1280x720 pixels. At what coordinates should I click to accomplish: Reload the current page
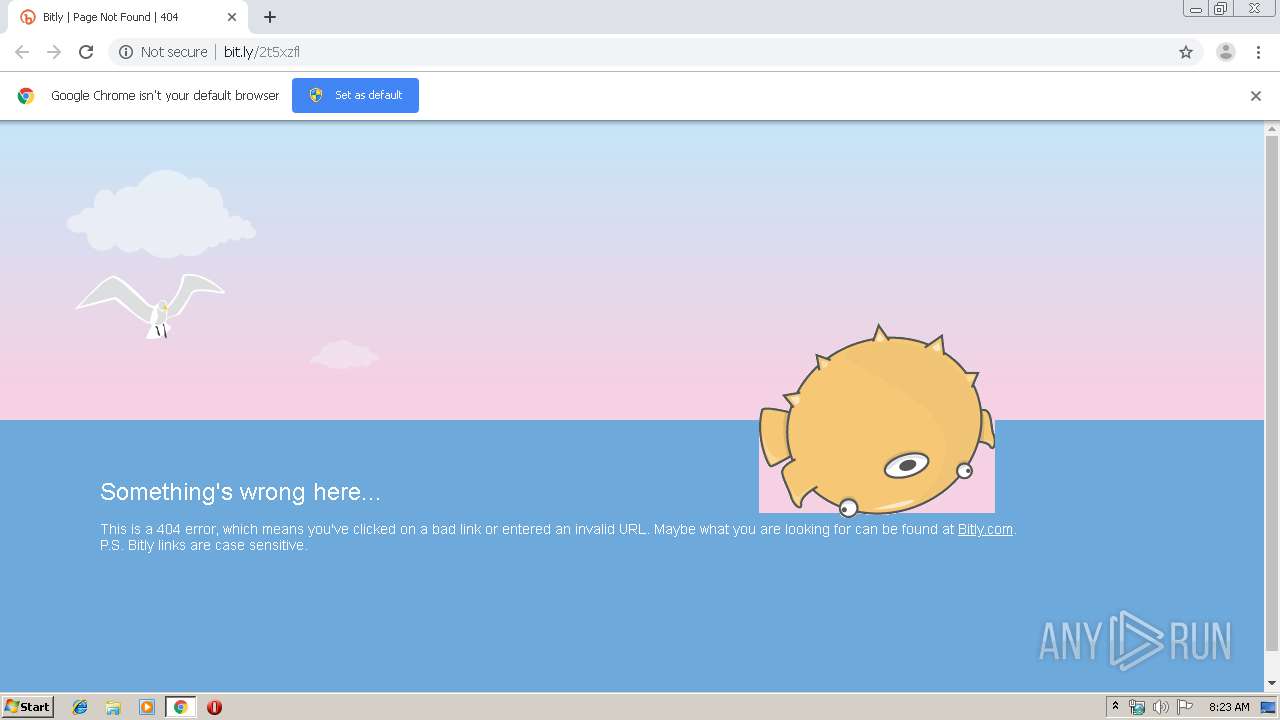[86, 52]
